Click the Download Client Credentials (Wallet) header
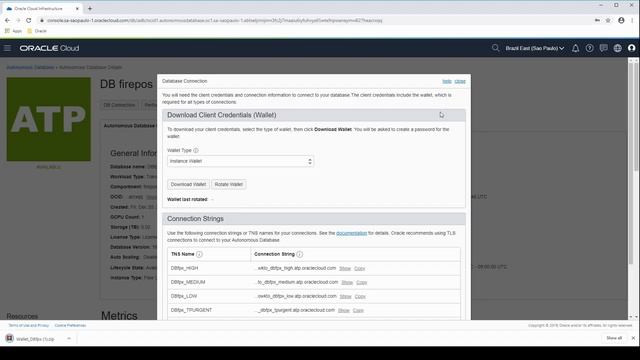Screen dimensions: 640x360 pos(313,115)
